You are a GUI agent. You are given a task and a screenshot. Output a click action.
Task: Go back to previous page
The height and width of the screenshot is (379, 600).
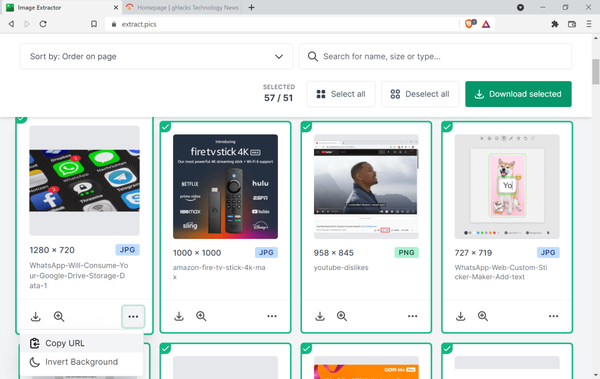point(11,24)
